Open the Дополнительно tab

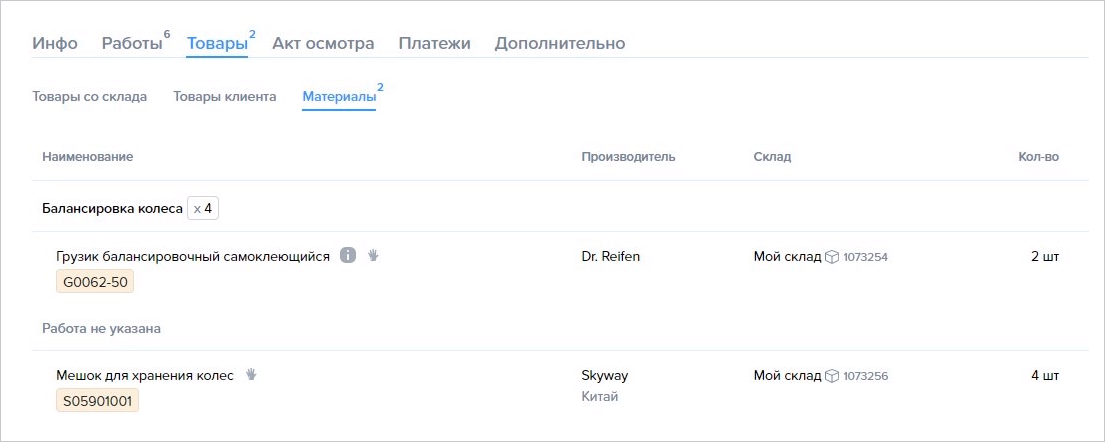tap(560, 44)
